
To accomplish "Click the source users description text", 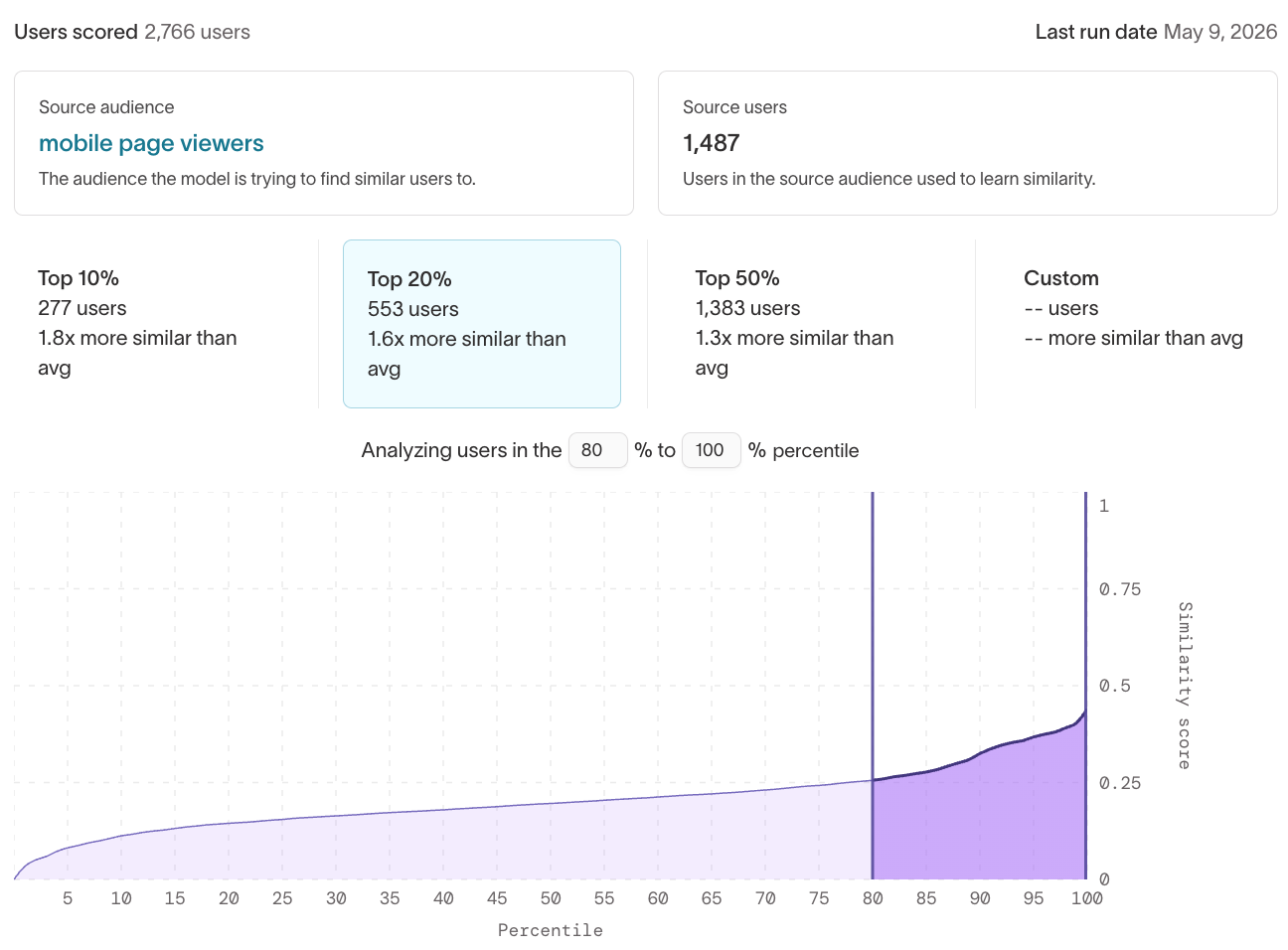I will point(889,179).
